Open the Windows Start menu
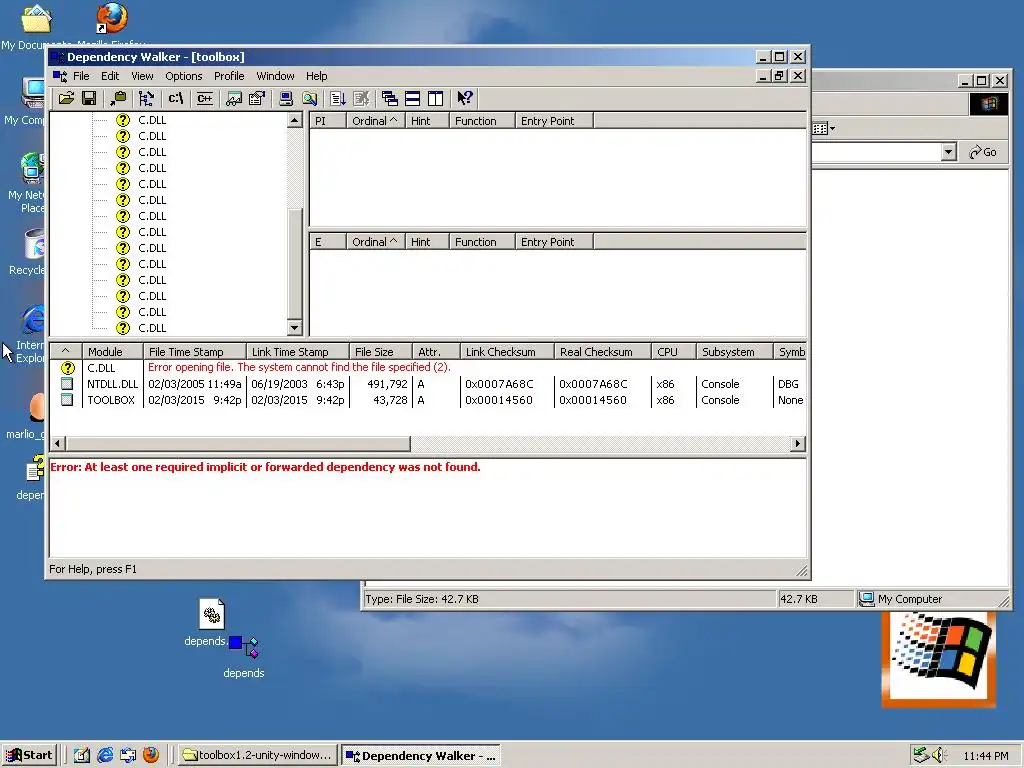 point(29,756)
